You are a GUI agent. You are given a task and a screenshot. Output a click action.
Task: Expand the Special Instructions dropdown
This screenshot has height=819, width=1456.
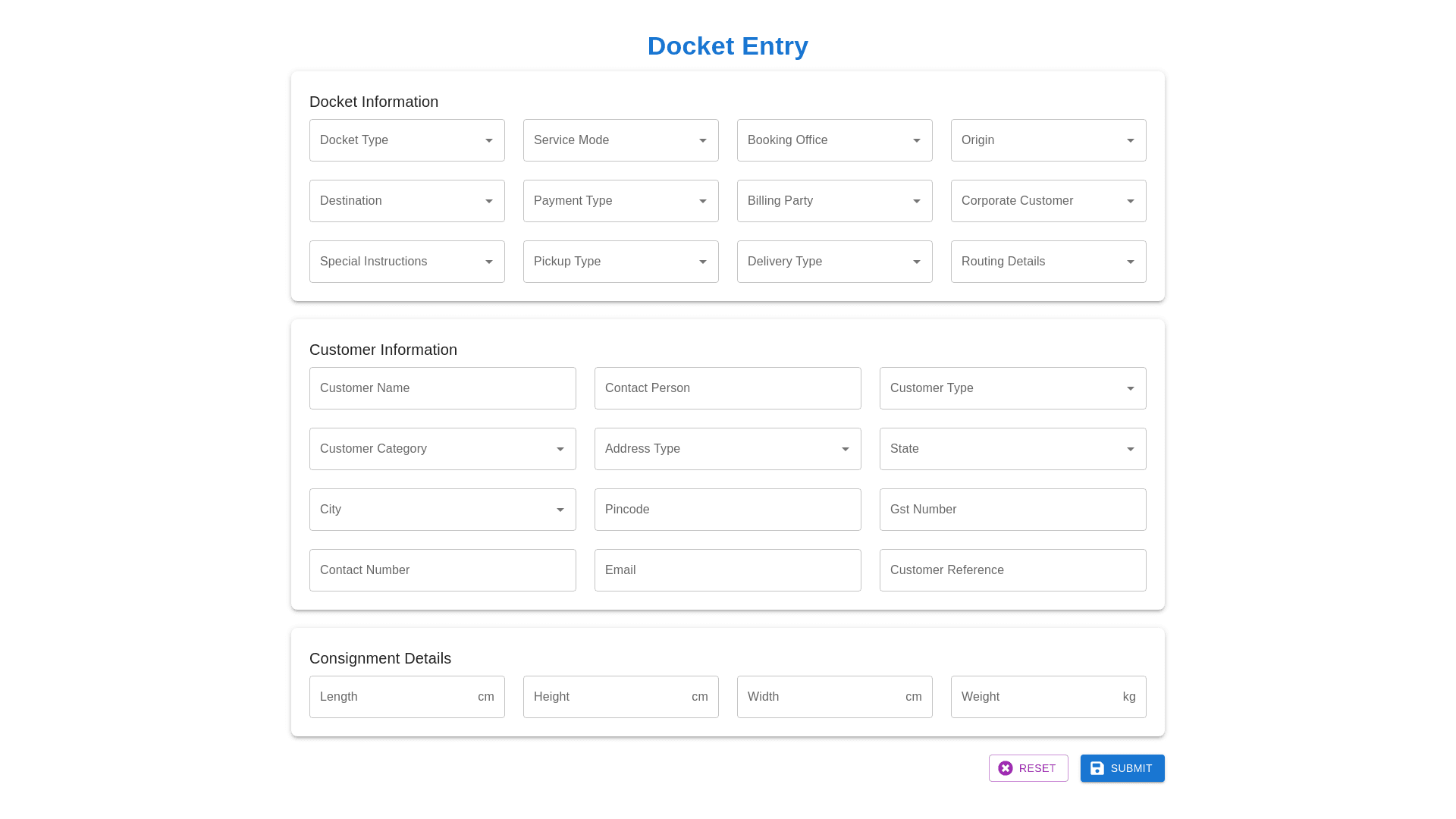pyautogui.click(x=406, y=262)
